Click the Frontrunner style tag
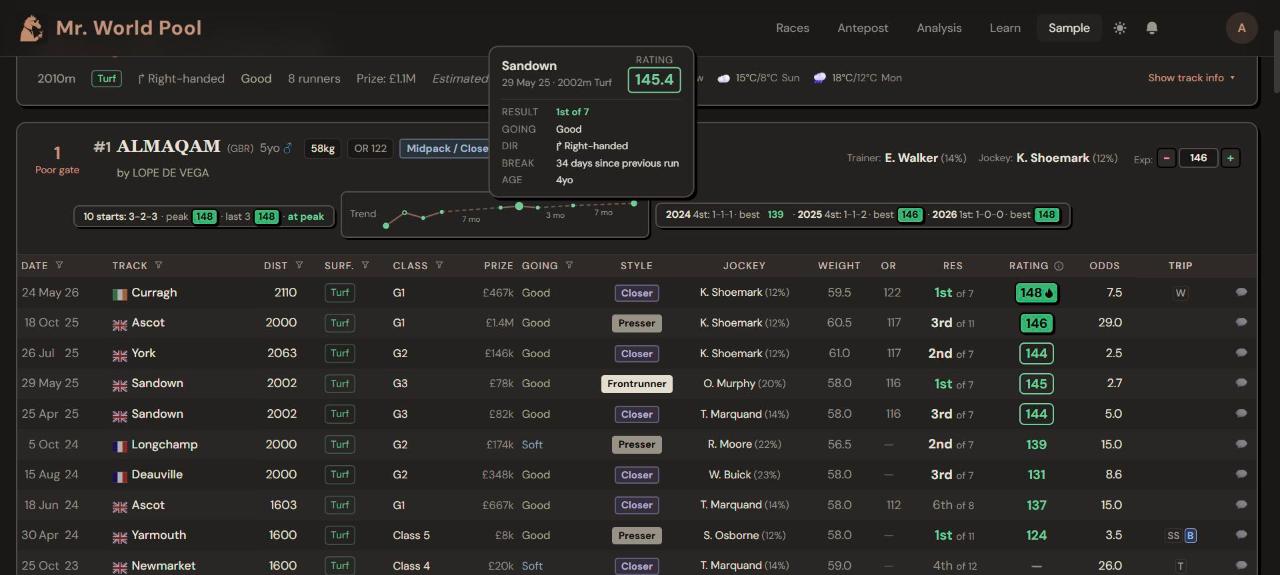1280x575 pixels. [x=637, y=384]
